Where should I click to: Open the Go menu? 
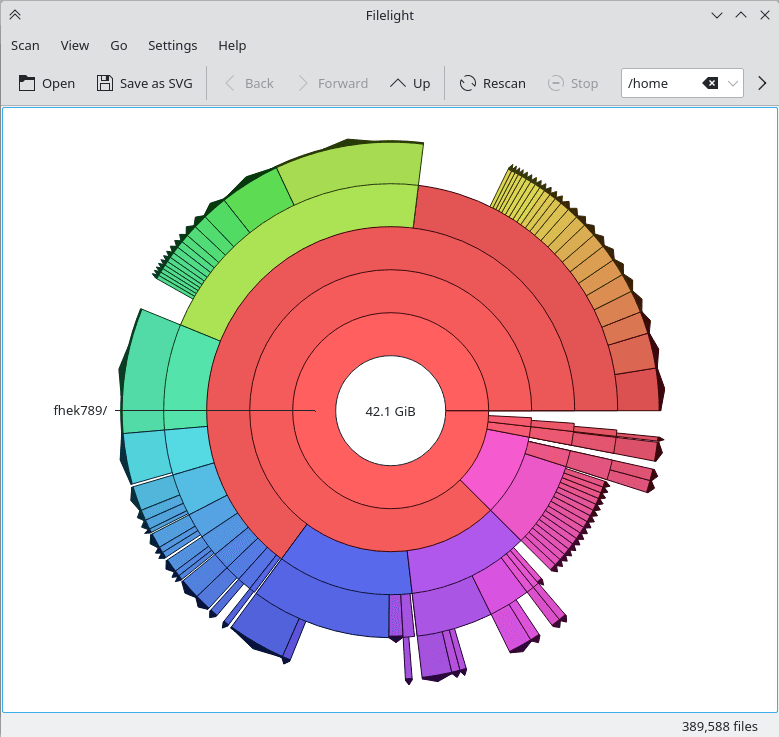[119, 45]
